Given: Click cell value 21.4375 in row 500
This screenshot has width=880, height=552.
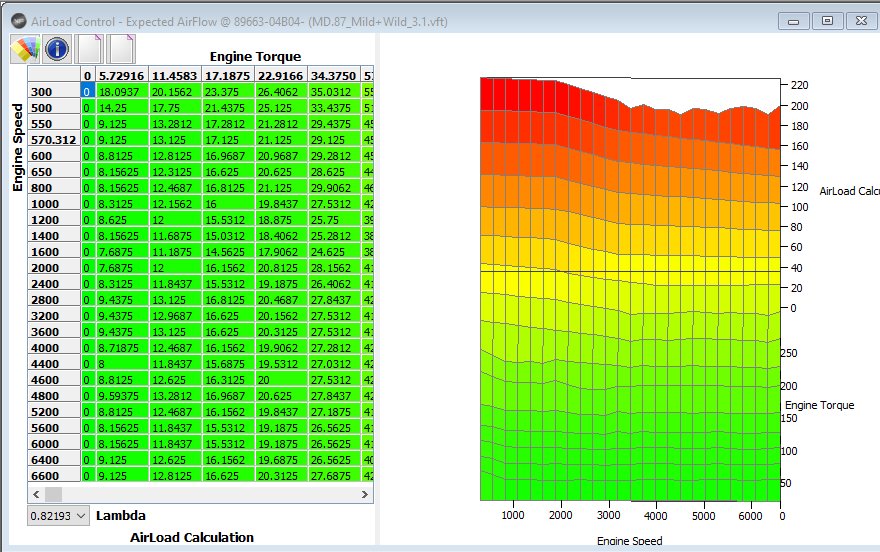Looking at the screenshot, I should coord(227,108).
